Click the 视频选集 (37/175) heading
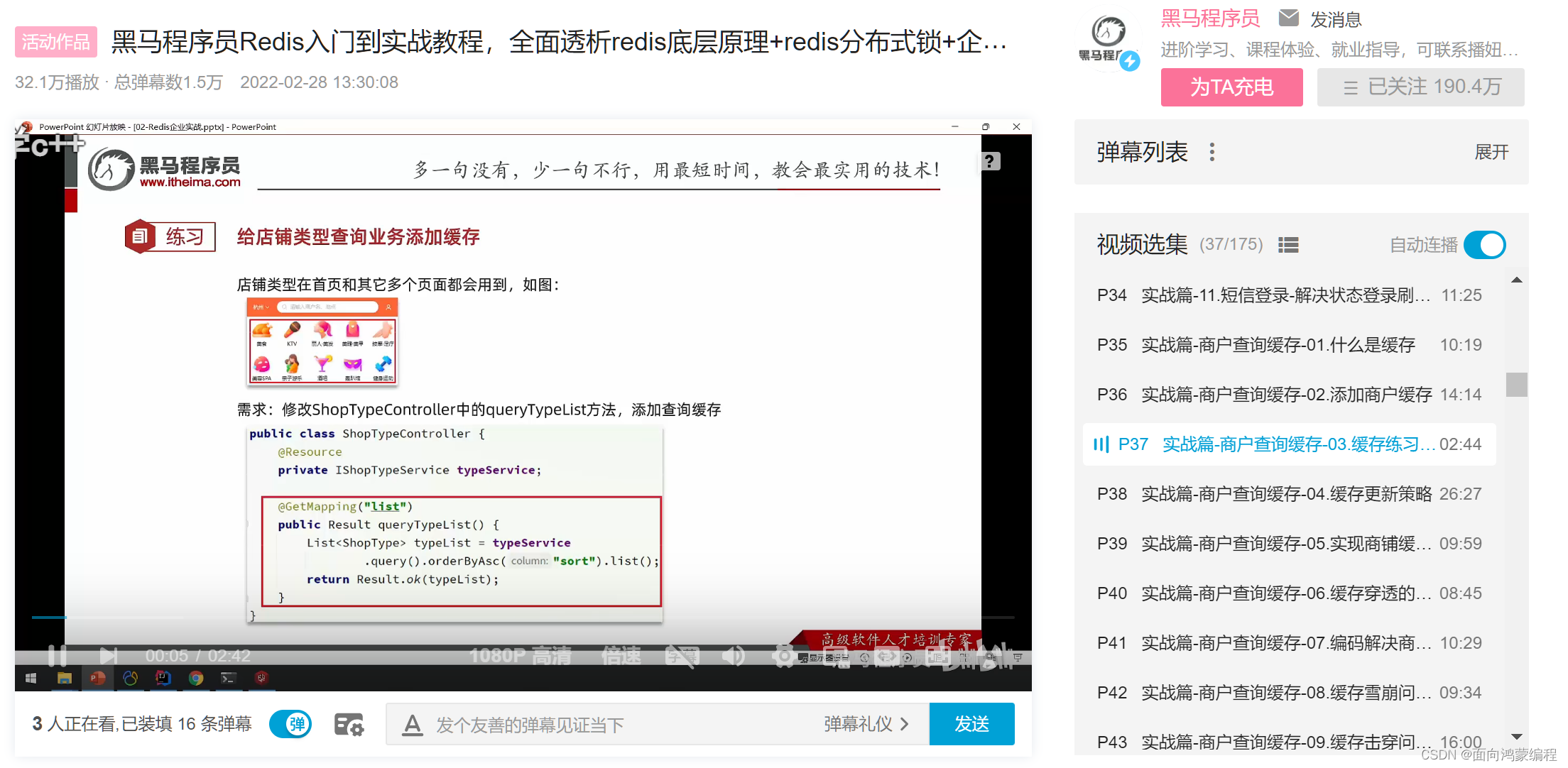The image size is (1568, 768). click(1180, 245)
